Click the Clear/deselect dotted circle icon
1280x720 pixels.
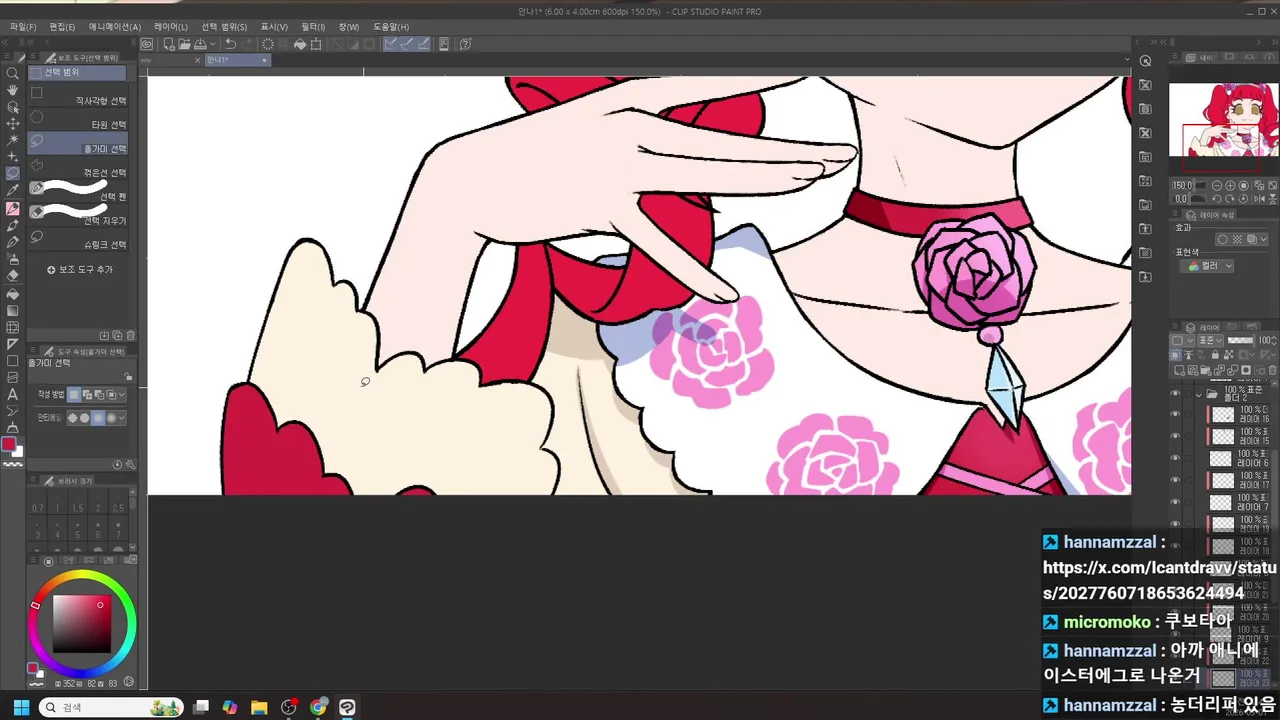click(268, 44)
